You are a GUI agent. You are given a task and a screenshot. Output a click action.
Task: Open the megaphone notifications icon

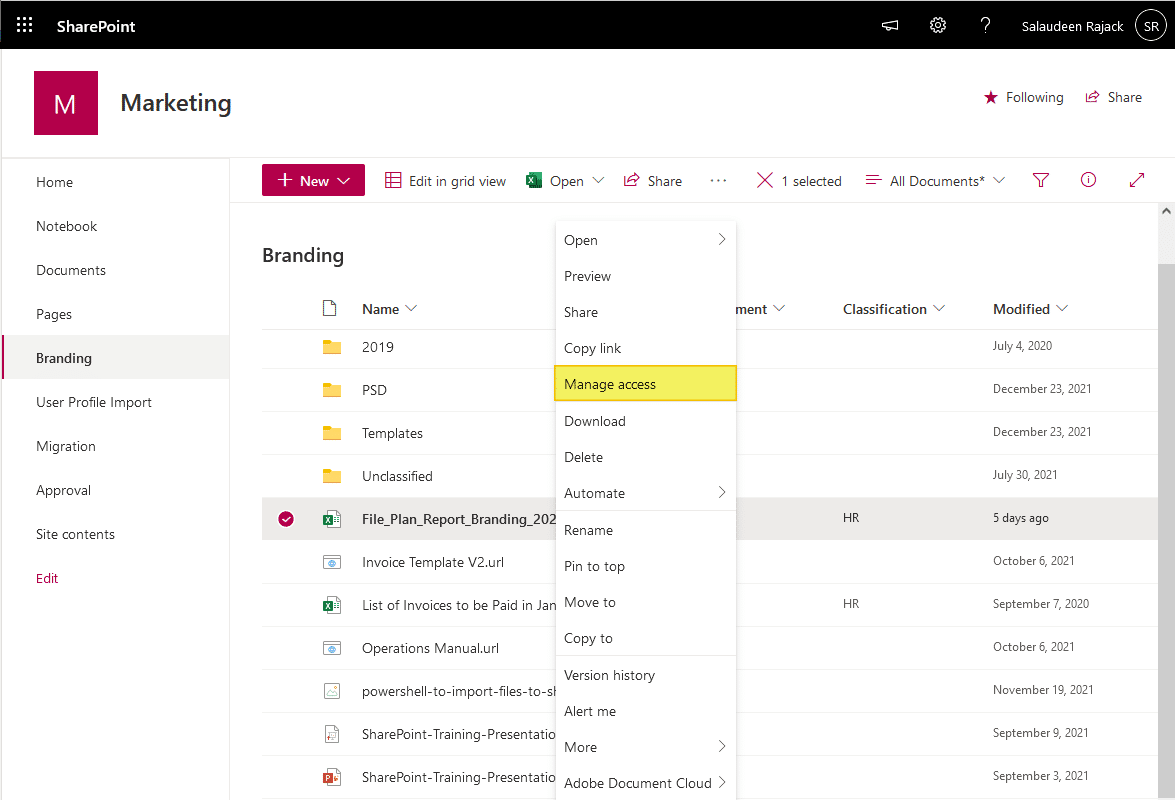click(x=889, y=25)
